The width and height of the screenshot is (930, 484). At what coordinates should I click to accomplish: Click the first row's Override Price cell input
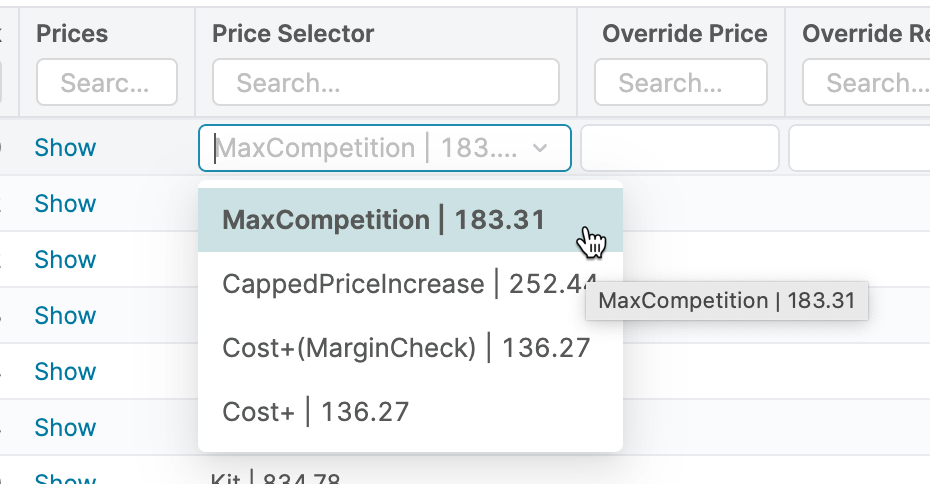coord(679,149)
